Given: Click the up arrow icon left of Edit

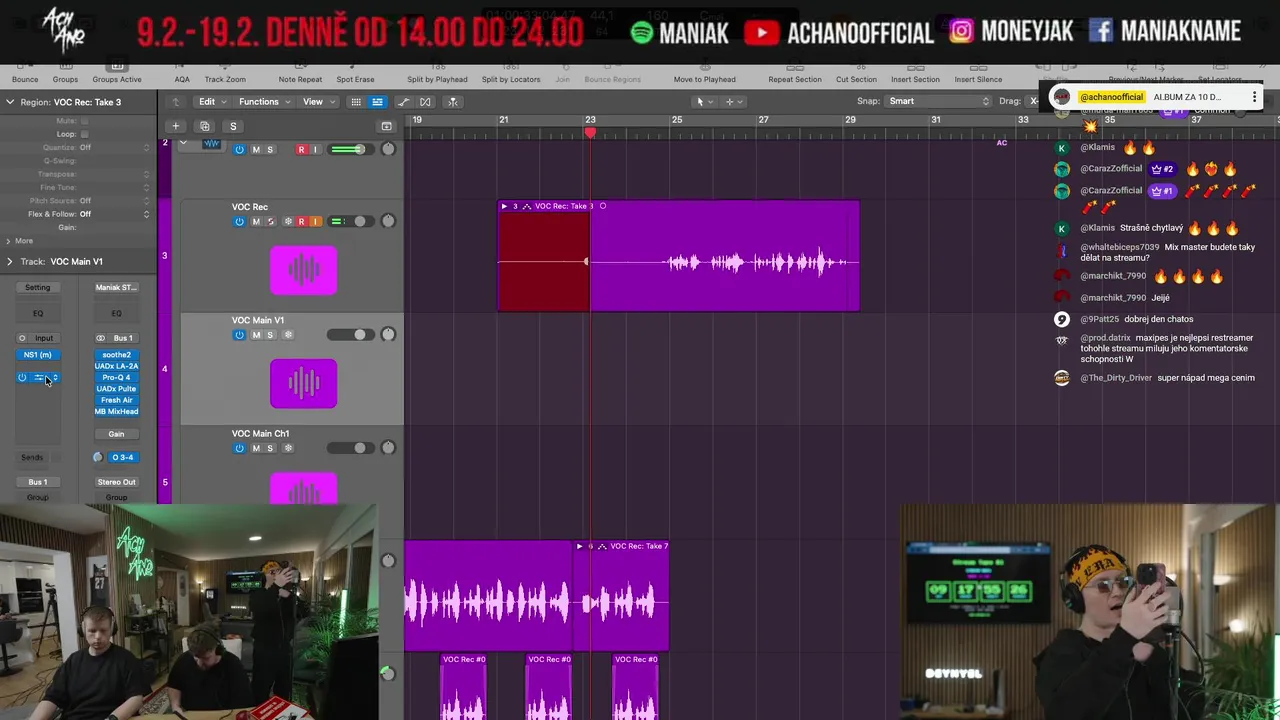Looking at the screenshot, I should coord(175,101).
